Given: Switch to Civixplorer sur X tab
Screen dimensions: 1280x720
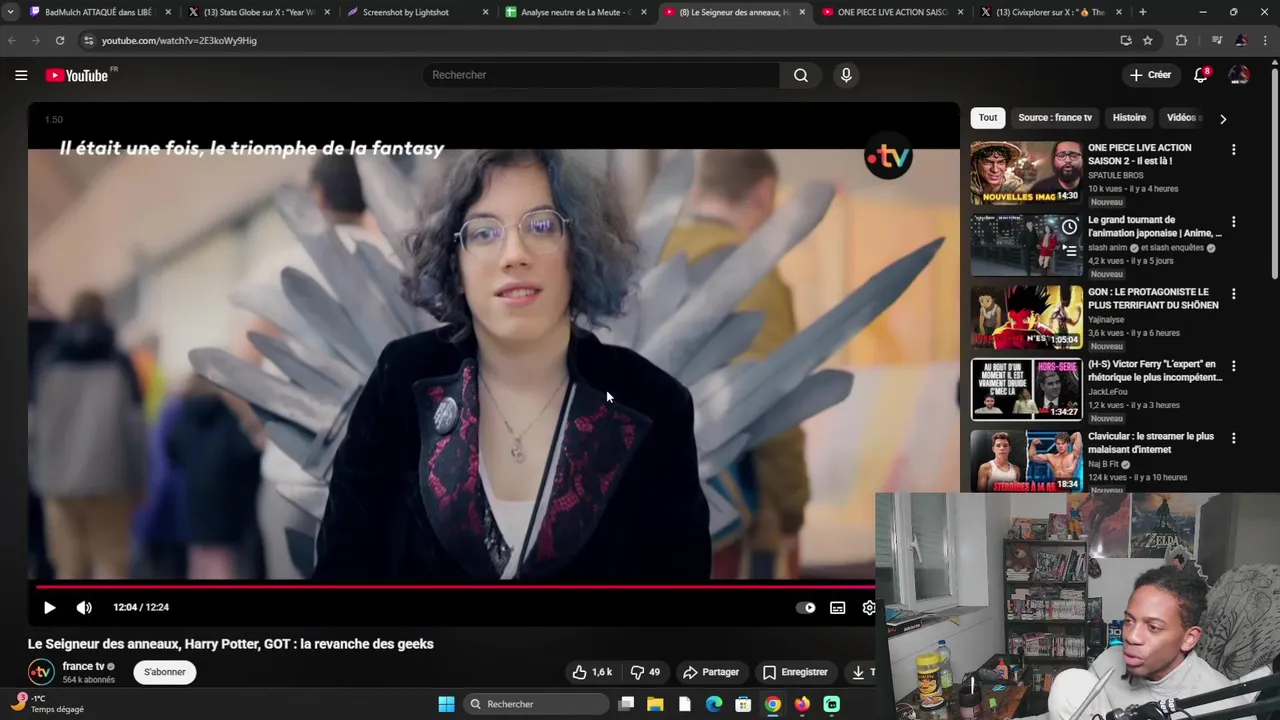Looking at the screenshot, I should coord(1050,12).
